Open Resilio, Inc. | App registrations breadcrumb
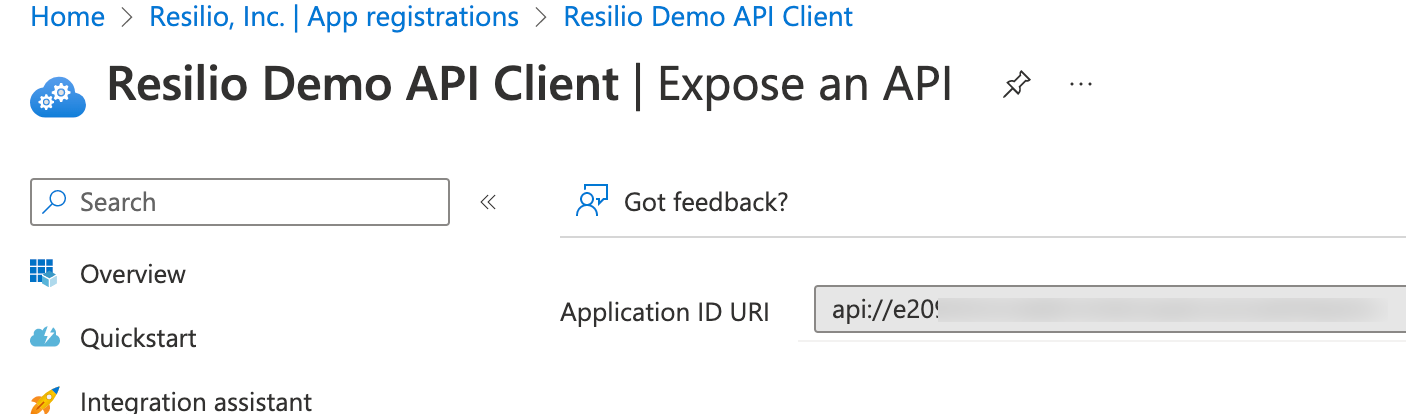Screen dimensions: 1406x414 point(333,17)
